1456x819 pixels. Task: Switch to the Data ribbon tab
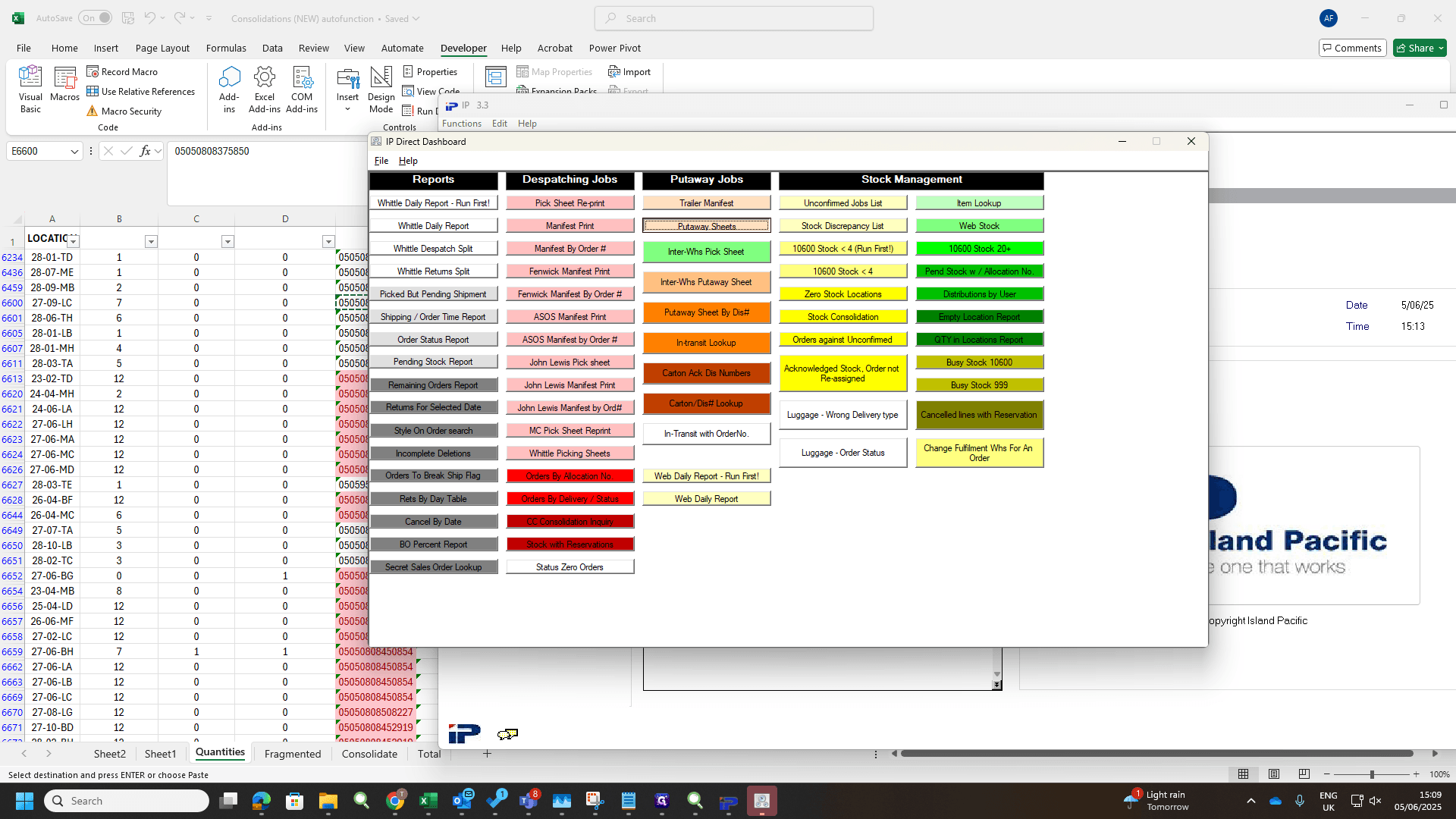pyautogui.click(x=272, y=48)
